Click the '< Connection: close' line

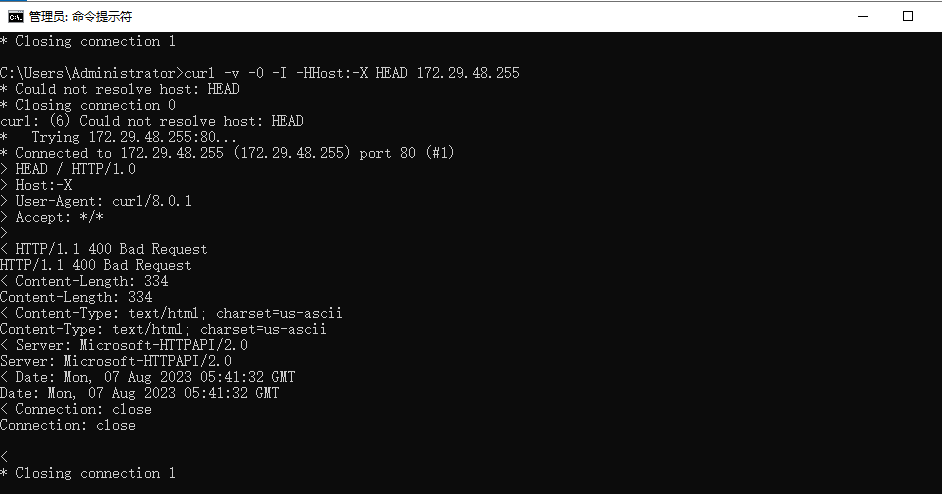coord(76,409)
